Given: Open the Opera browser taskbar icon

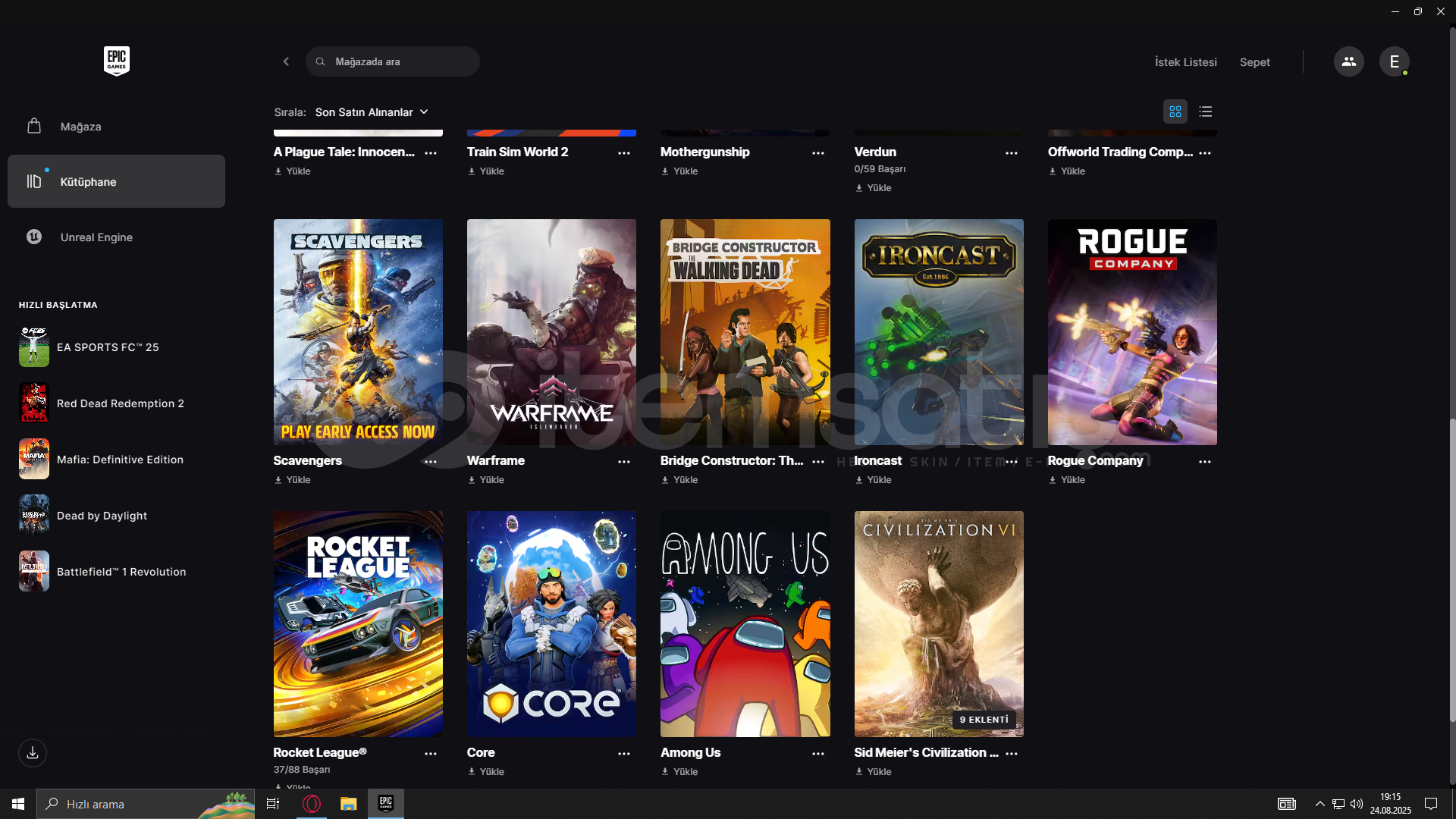Looking at the screenshot, I should (x=312, y=804).
